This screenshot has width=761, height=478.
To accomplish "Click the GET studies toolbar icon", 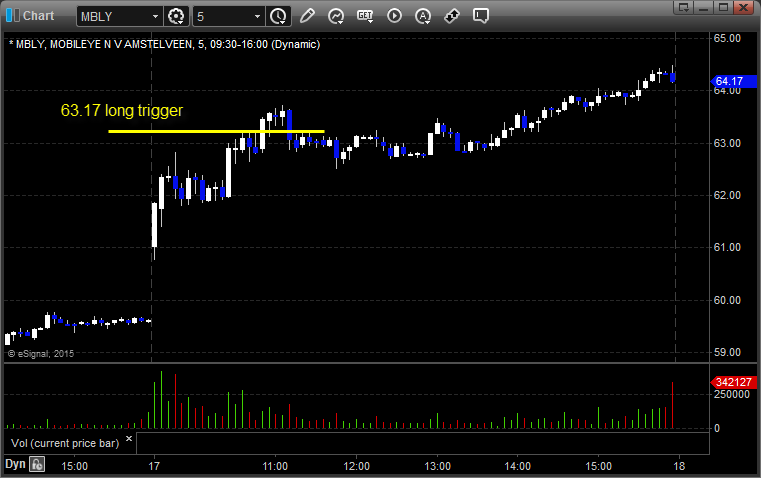I will tap(365, 16).
